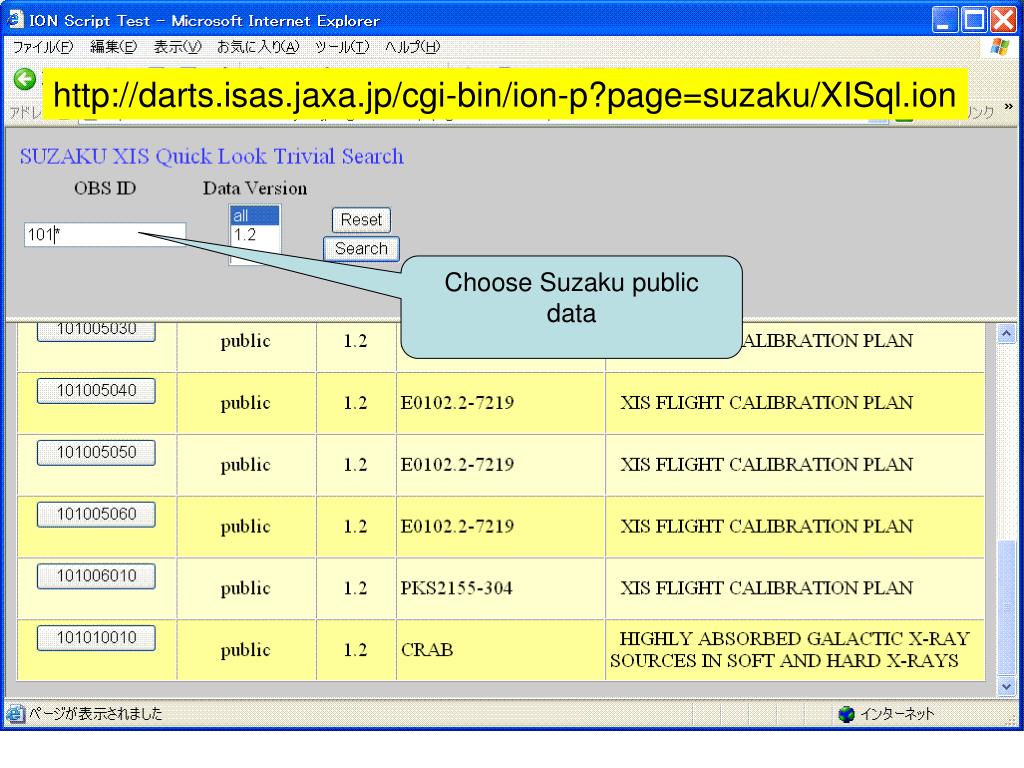Click 'public' in the 101005040 row

coord(246,402)
